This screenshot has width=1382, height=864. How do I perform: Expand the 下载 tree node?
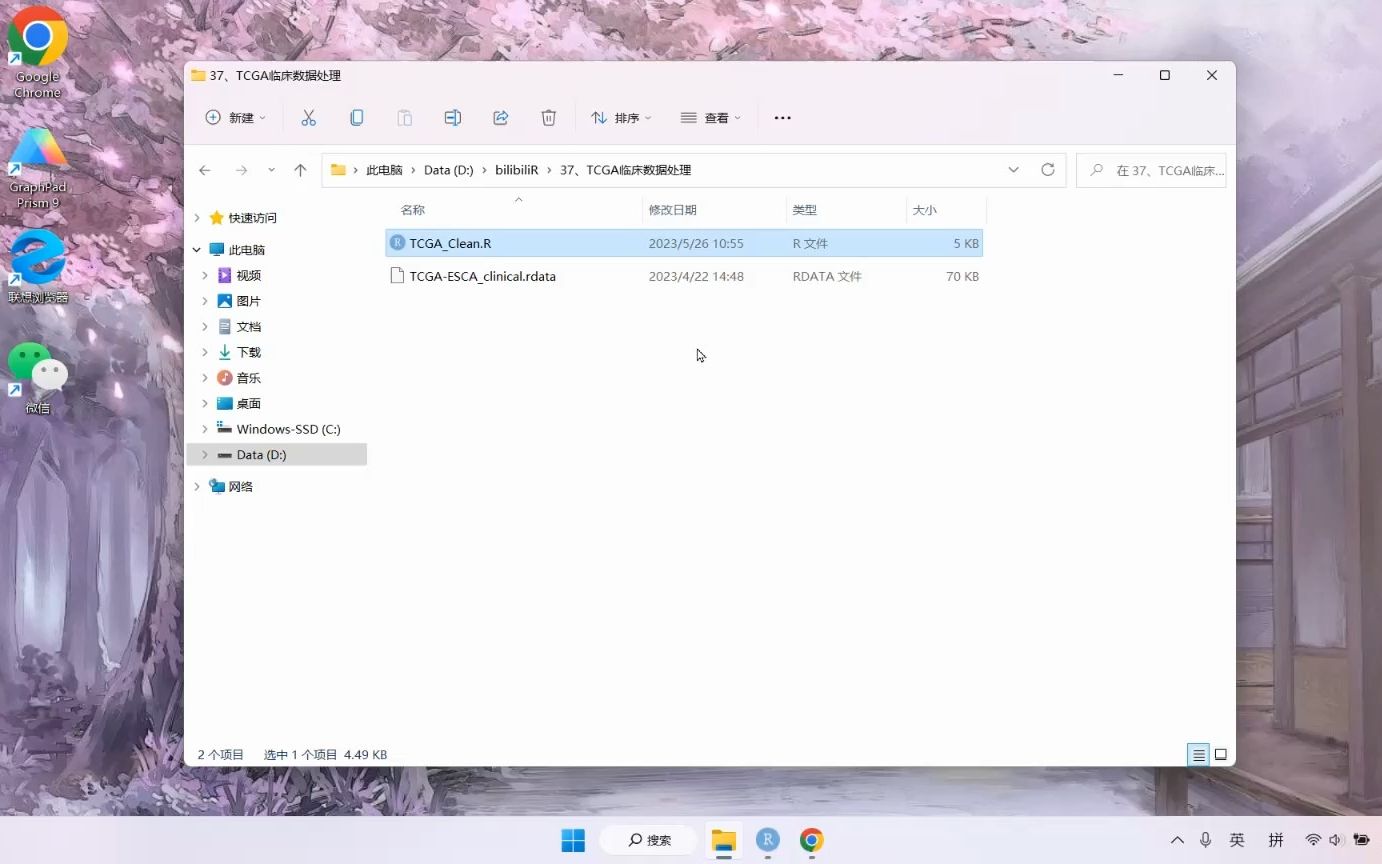205,352
